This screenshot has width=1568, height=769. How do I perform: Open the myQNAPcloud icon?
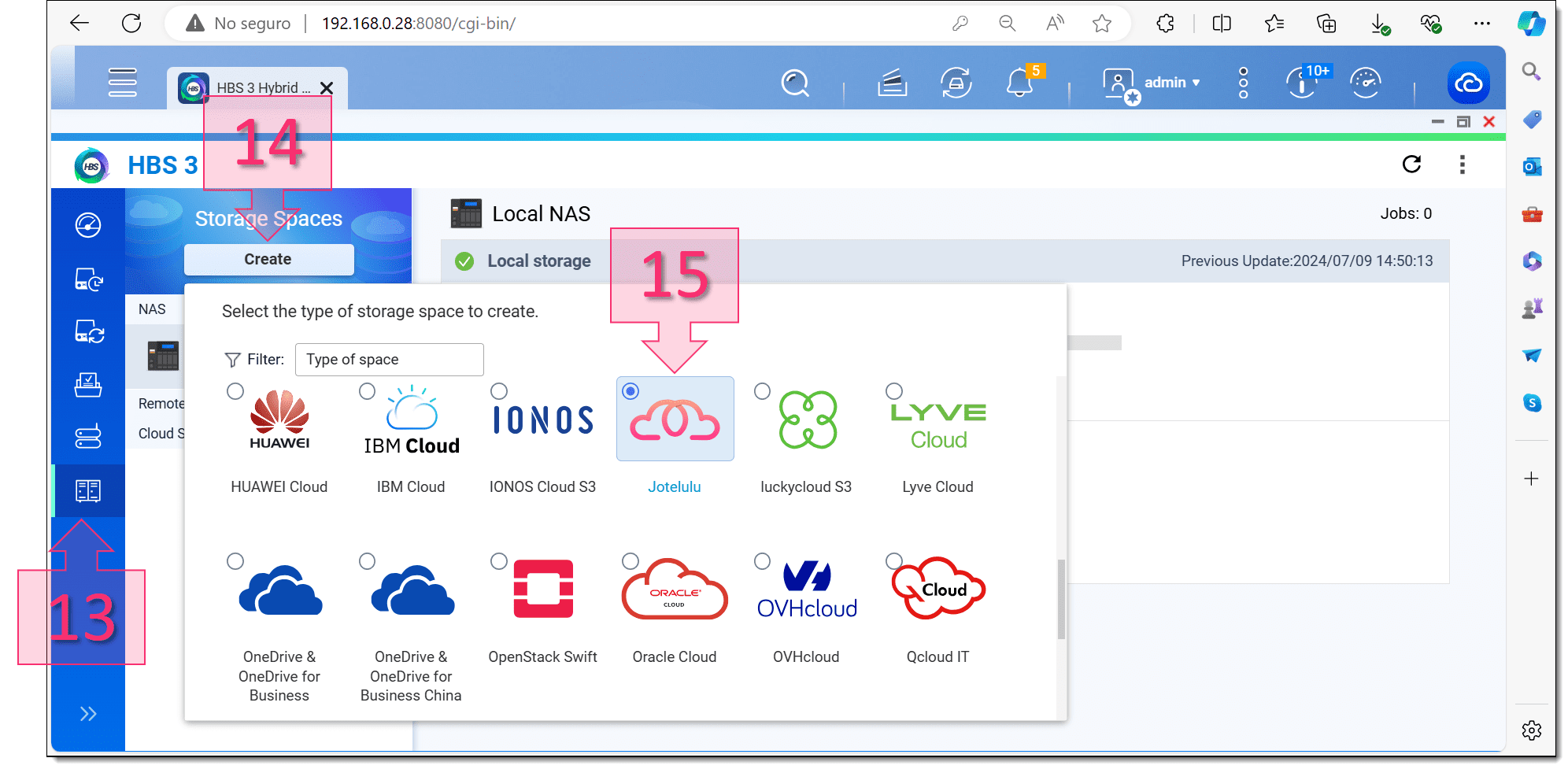[1469, 83]
